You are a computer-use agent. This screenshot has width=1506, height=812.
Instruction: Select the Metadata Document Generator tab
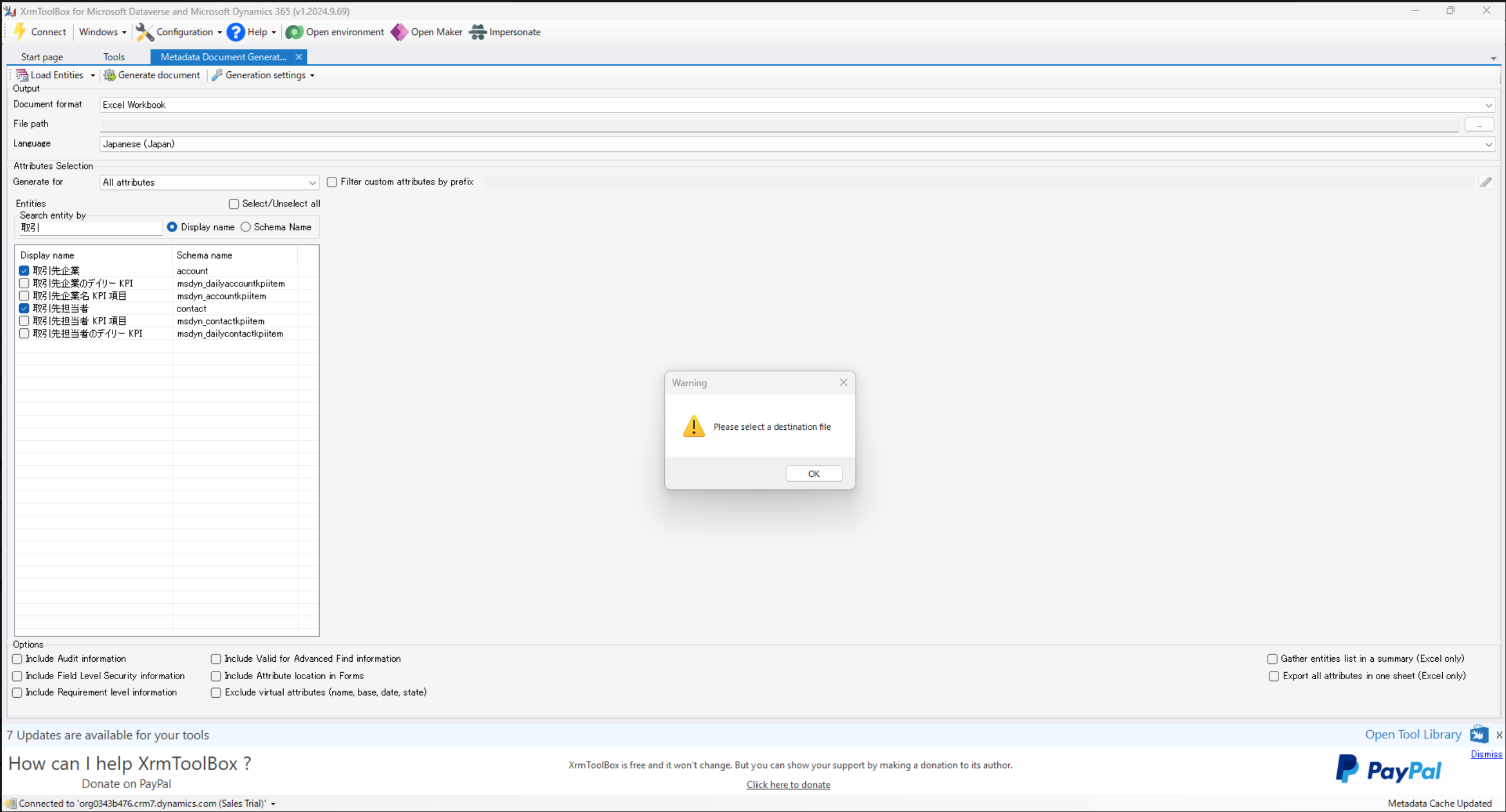click(x=223, y=57)
